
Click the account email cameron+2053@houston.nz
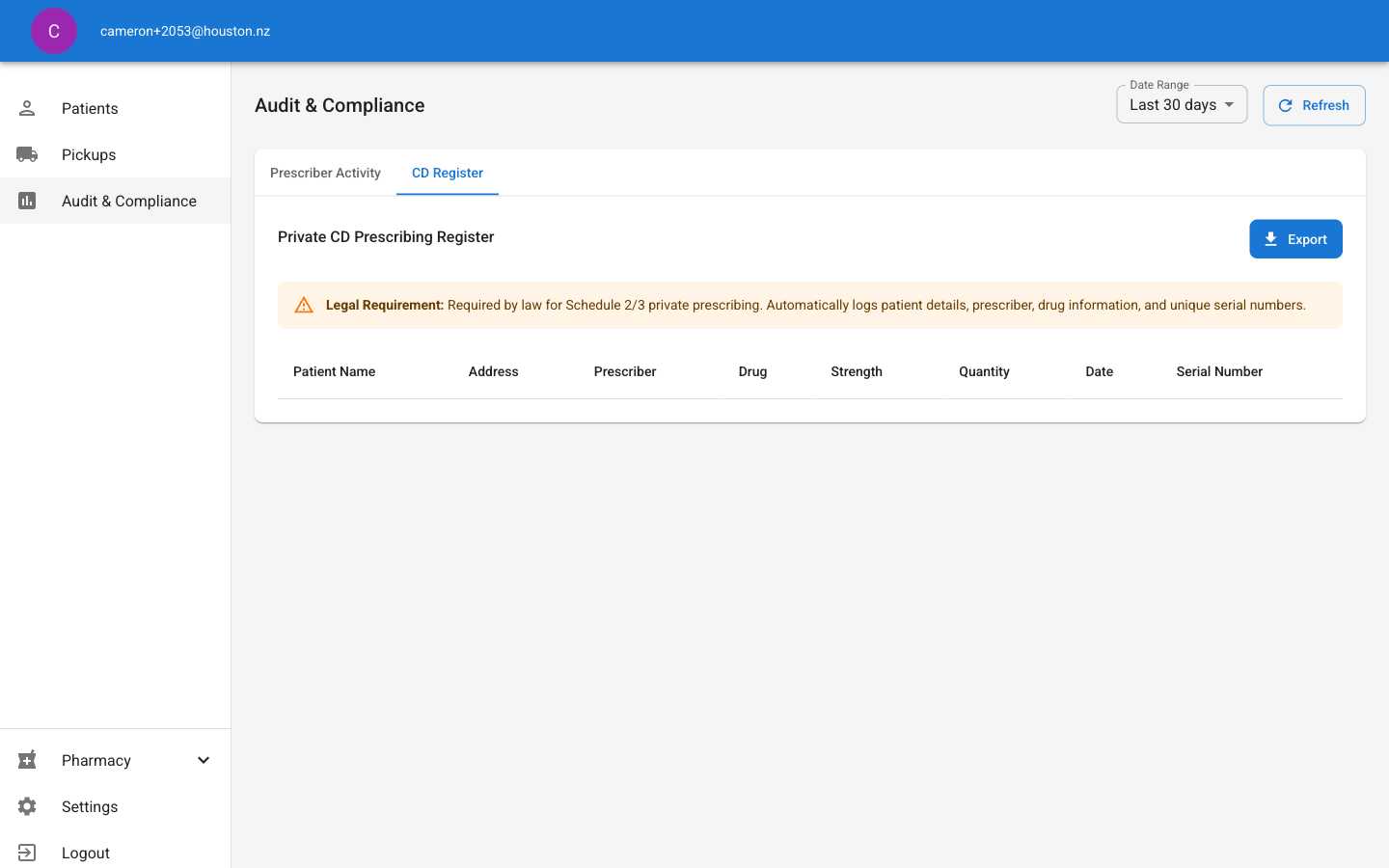pos(185,31)
